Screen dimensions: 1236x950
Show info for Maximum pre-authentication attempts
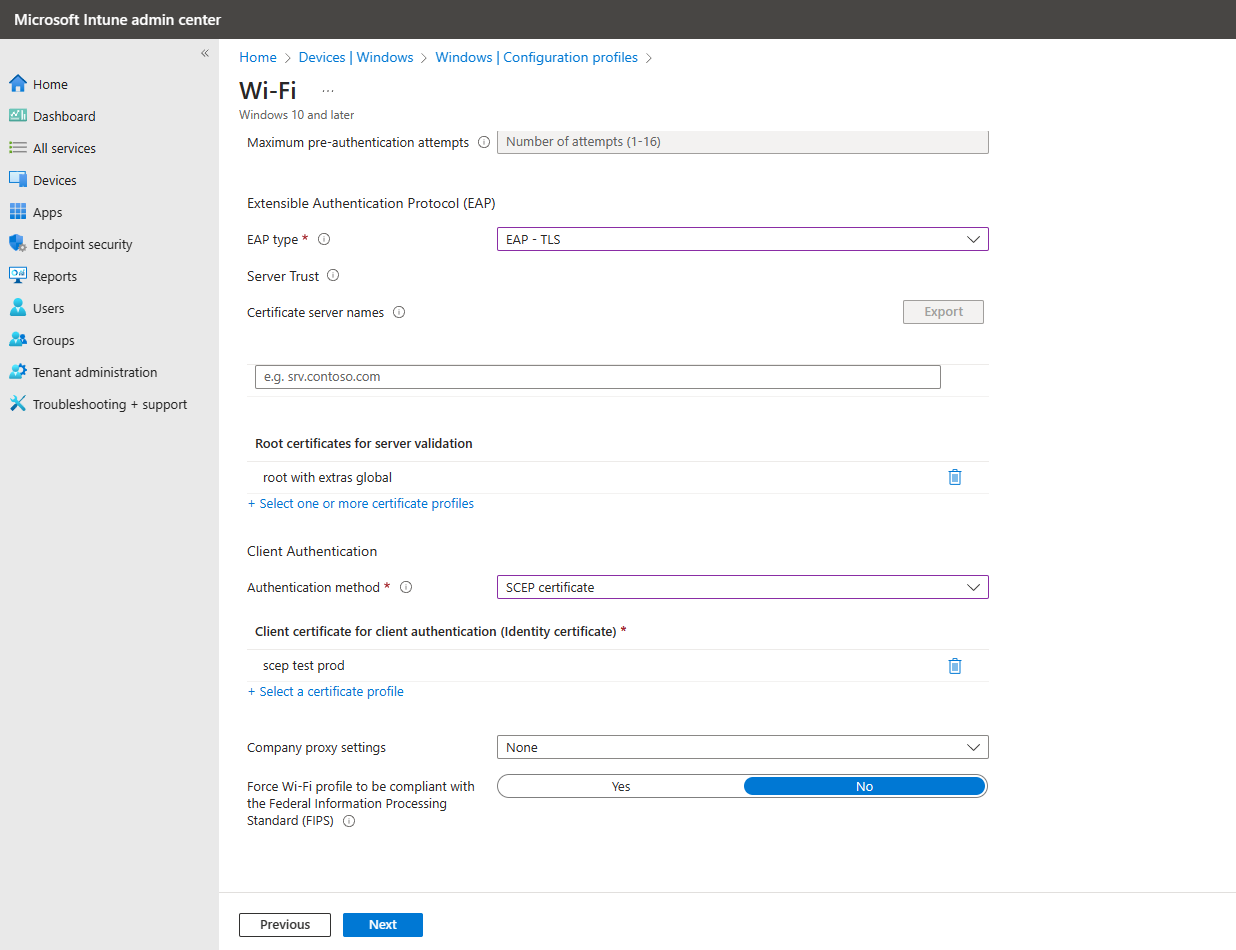click(x=484, y=143)
